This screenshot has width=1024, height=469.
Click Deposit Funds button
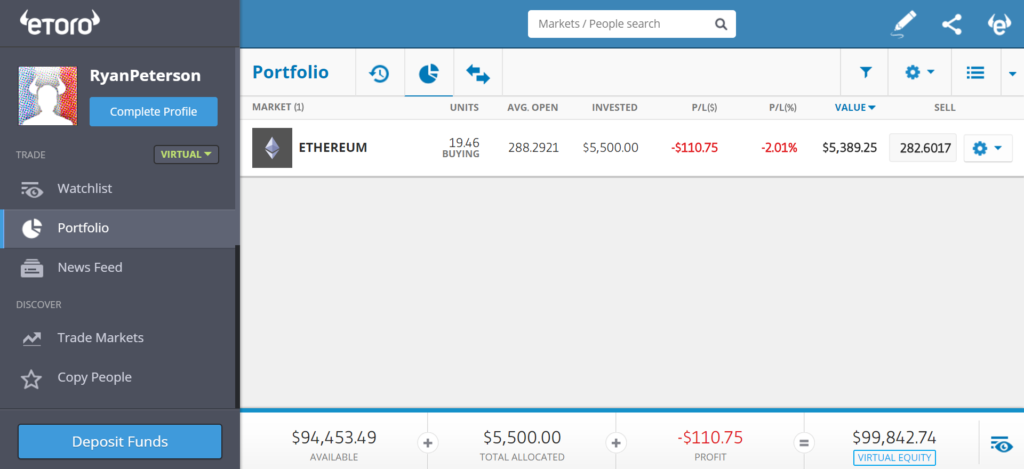pos(120,442)
